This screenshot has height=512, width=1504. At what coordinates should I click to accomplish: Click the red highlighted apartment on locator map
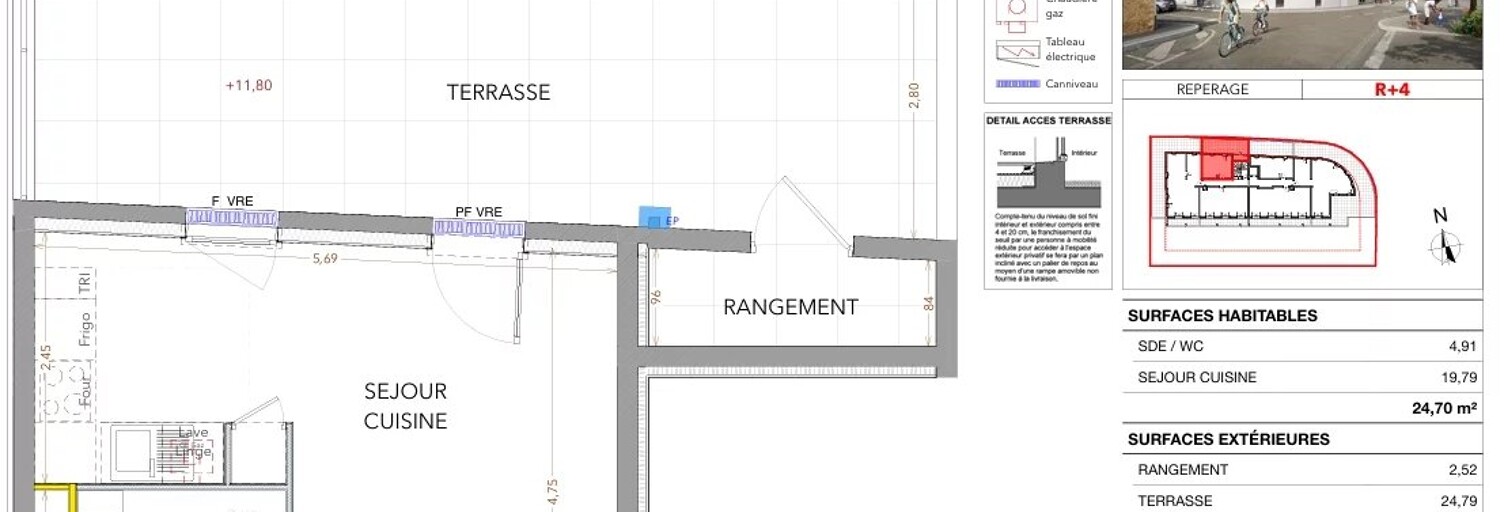1224,157
